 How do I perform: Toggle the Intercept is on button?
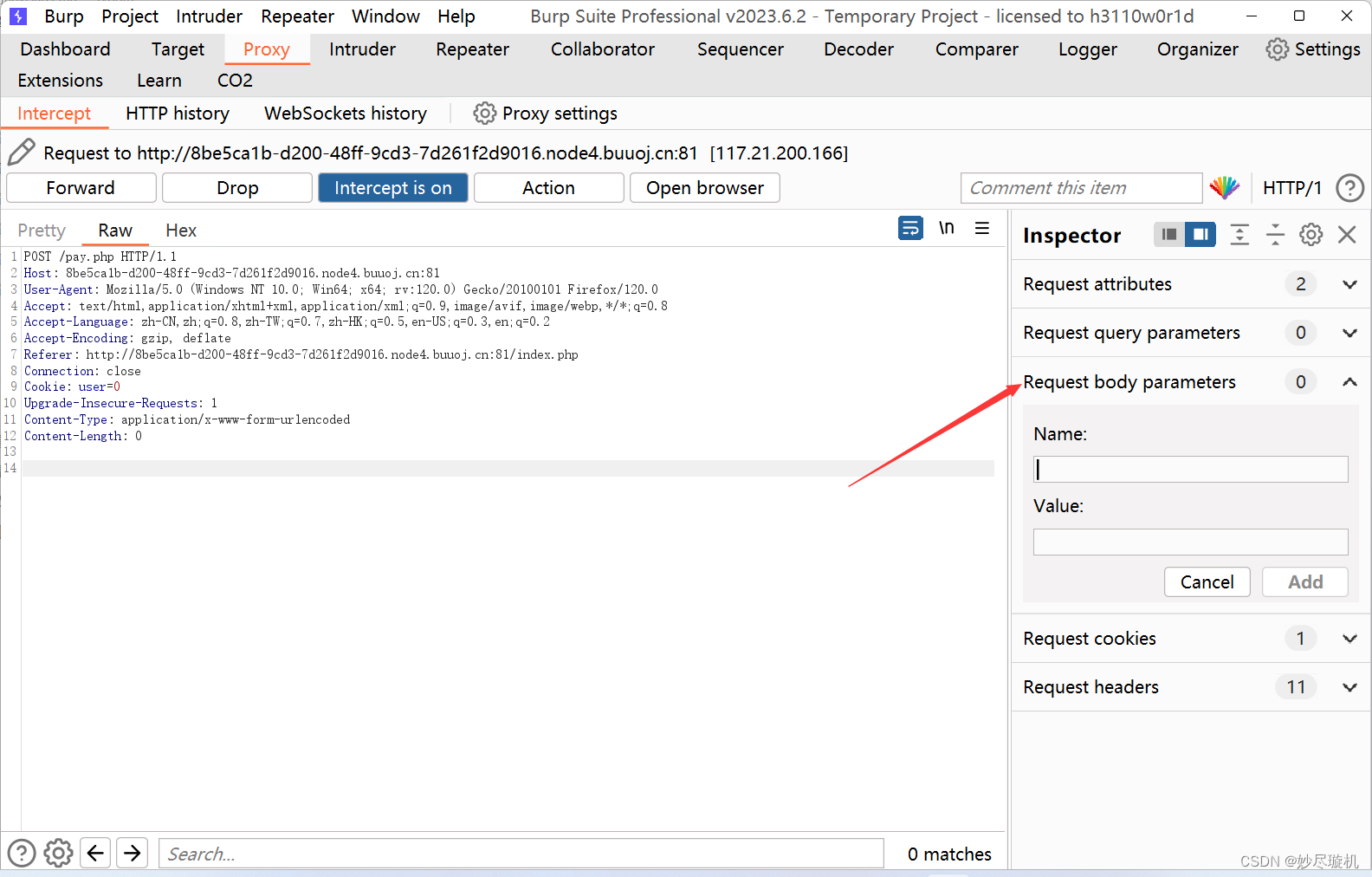[x=393, y=188]
